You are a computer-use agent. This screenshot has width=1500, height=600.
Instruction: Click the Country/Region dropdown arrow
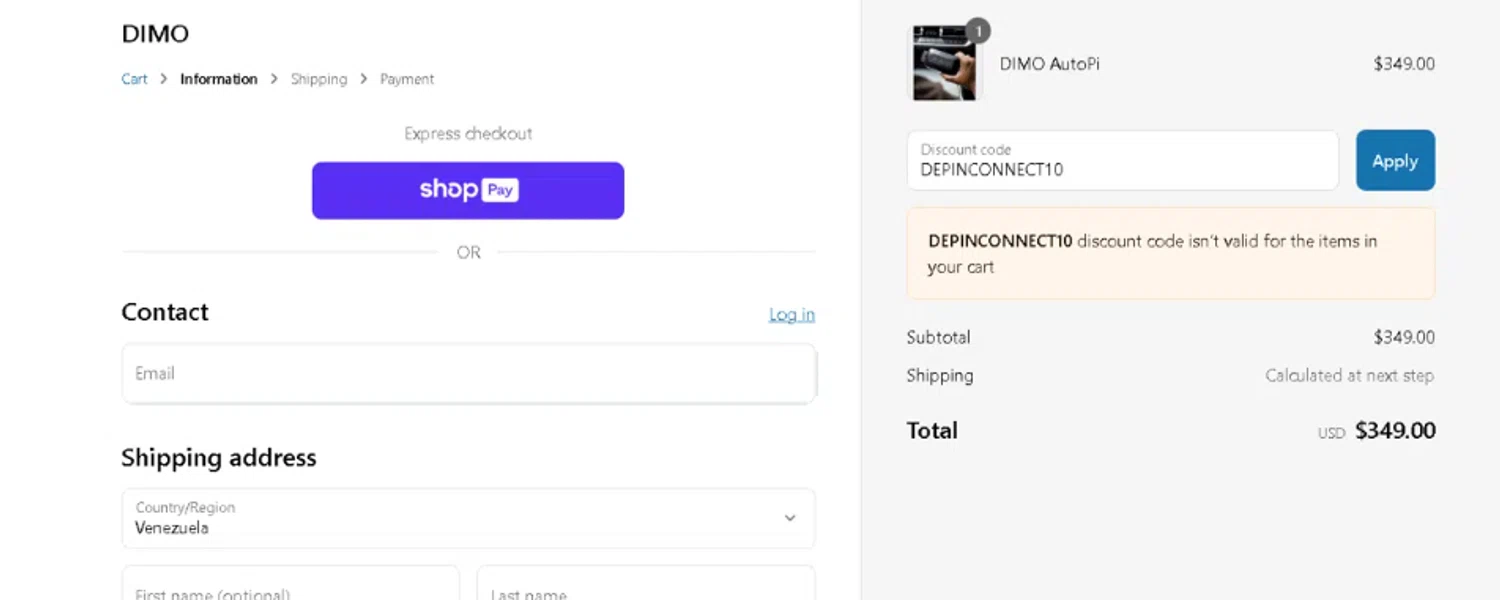(x=790, y=518)
